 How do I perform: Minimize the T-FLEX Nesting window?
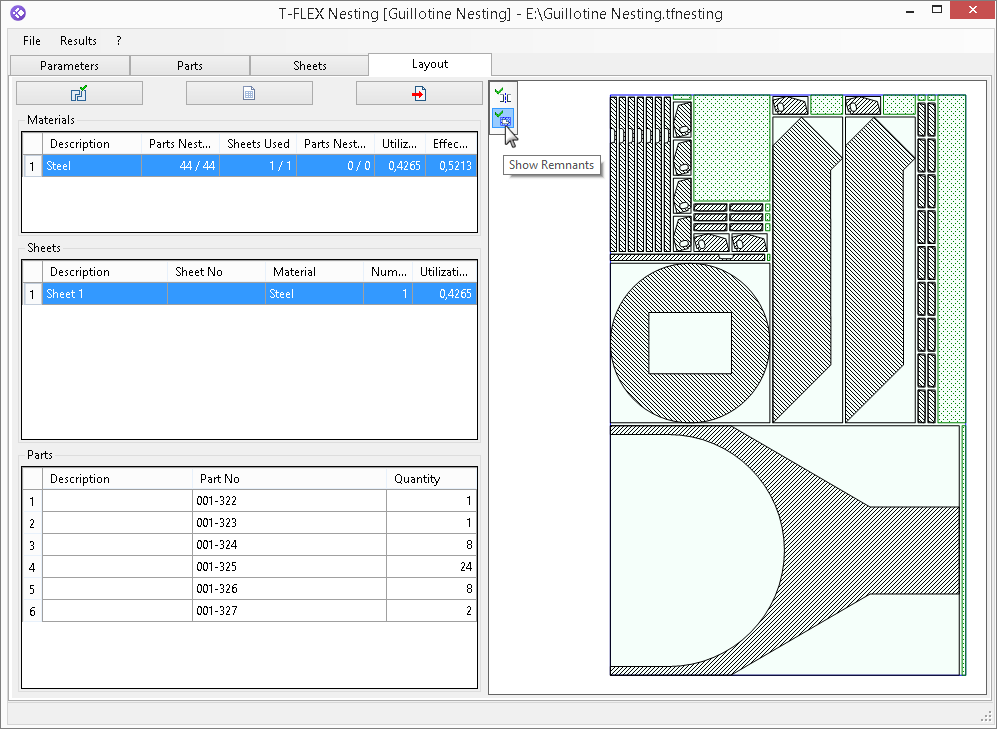(x=910, y=10)
